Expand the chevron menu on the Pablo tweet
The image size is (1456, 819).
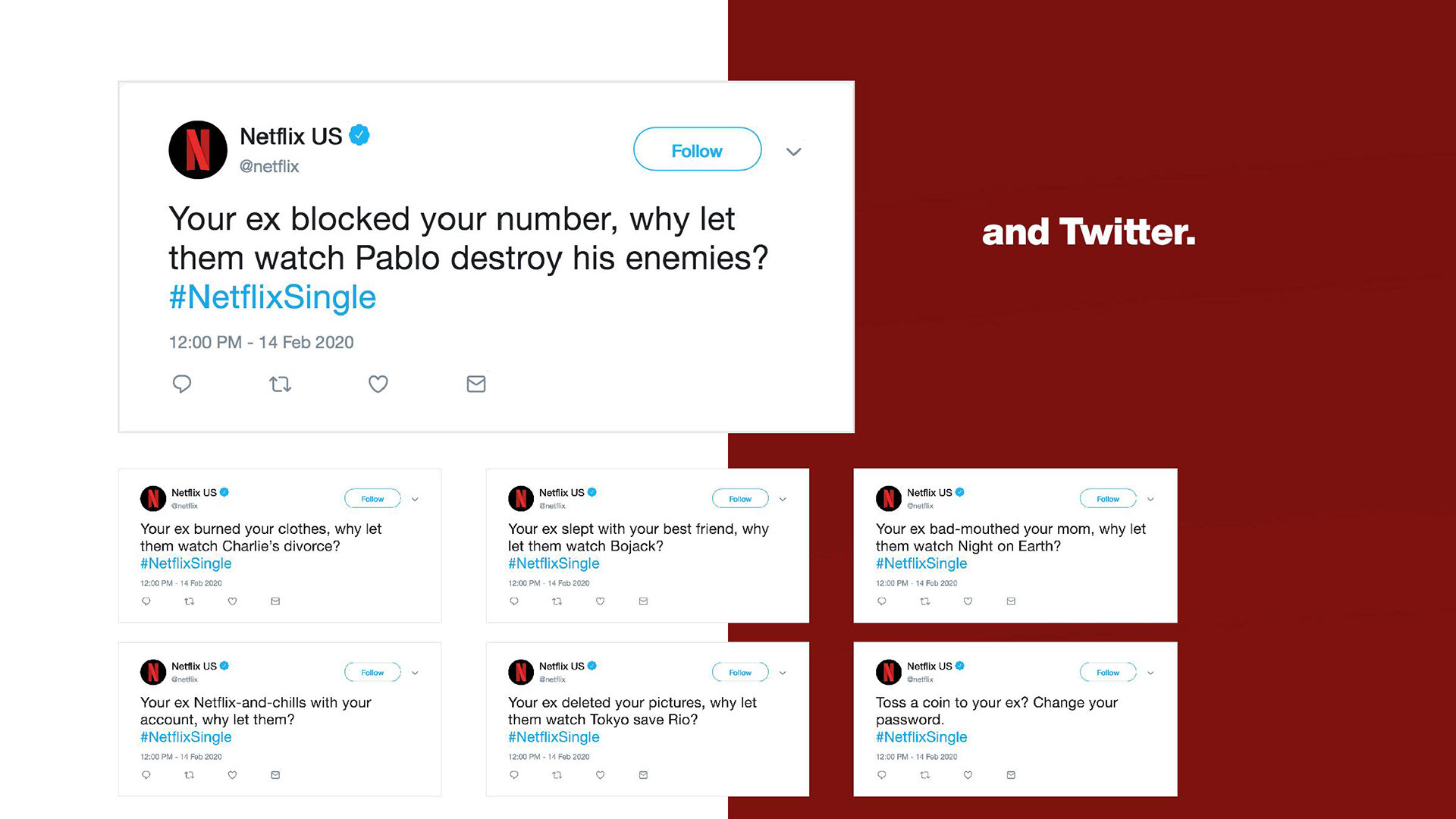(x=793, y=152)
